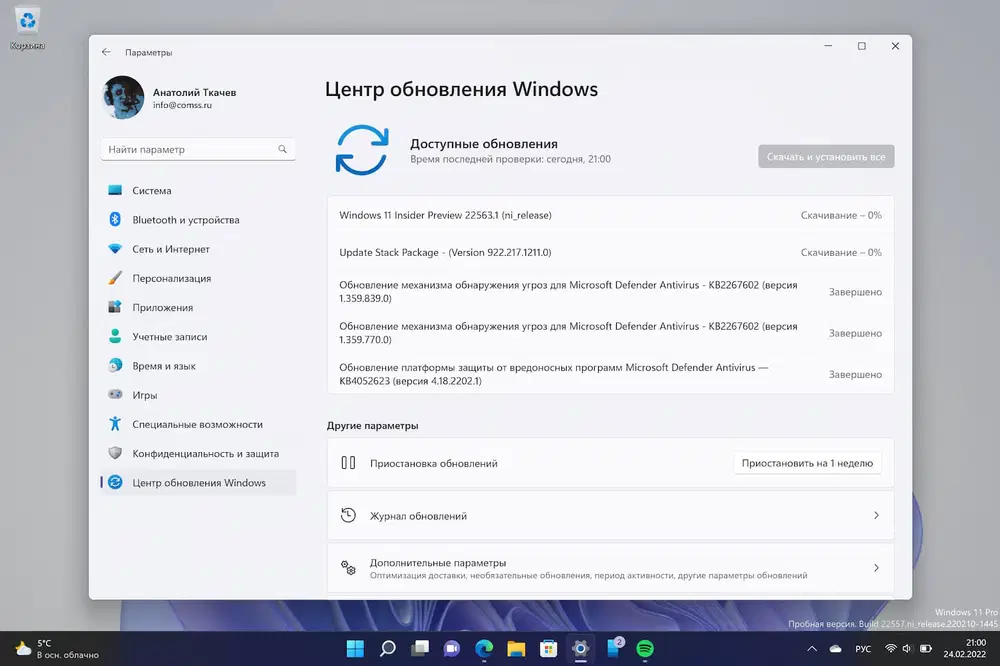Screen dimensions: 1000x666
Task: Expand the Журнал обновлений row
Action: (x=610, y=514)
